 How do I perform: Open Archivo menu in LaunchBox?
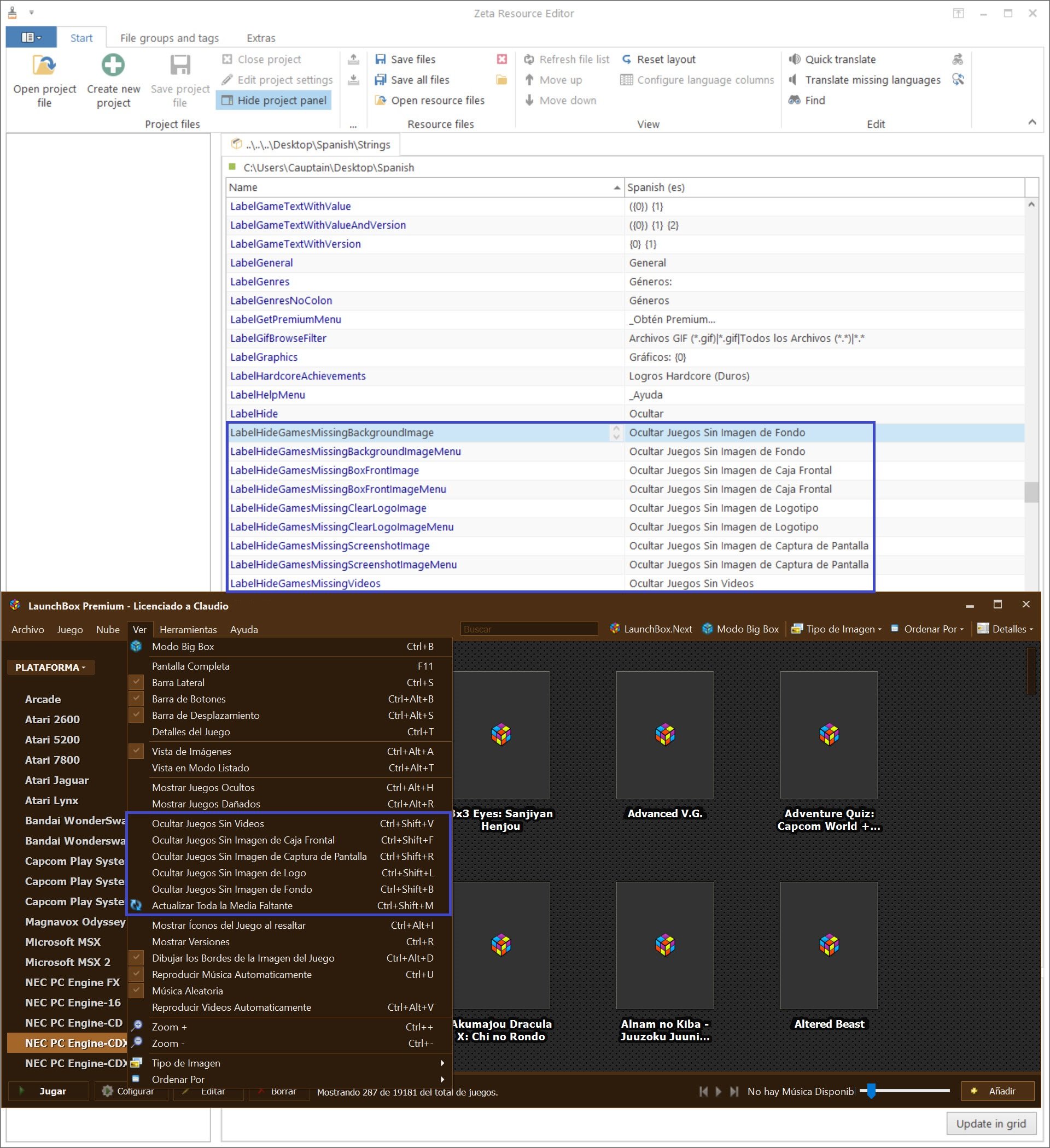click(x=27, y=629)
